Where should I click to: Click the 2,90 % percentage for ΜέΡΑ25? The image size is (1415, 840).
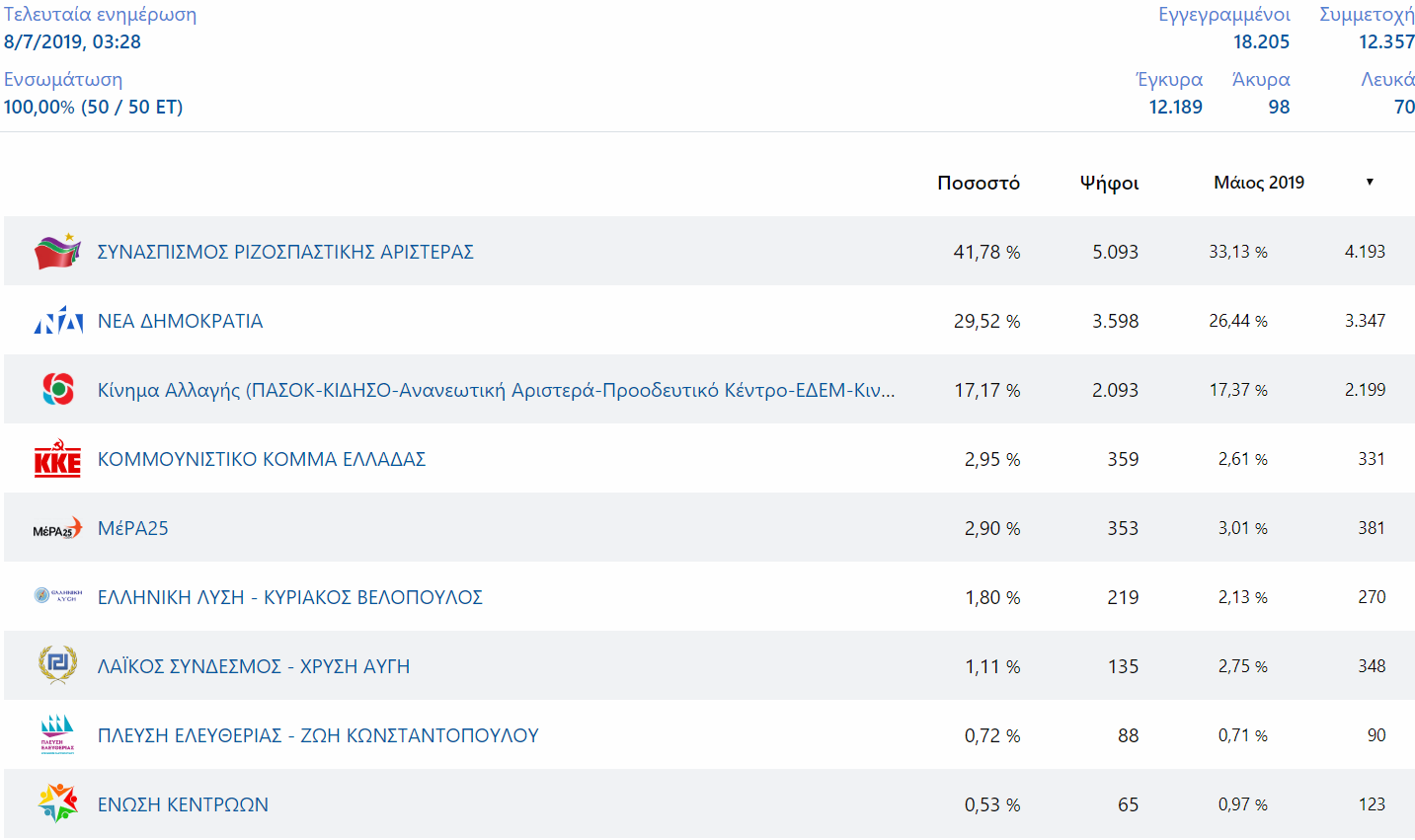pyautogui.click(x=992, y=528)
